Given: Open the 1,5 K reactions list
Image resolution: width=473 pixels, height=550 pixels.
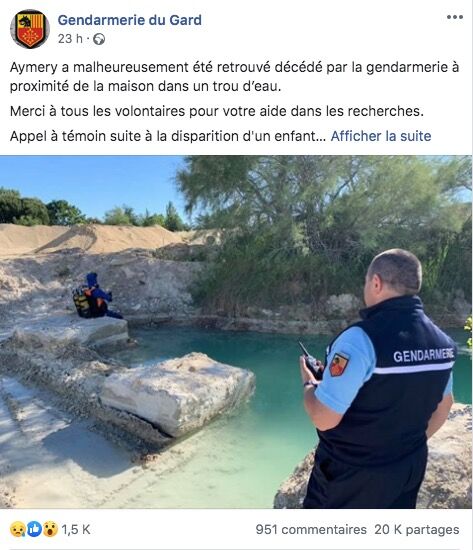Looking at the screenshot, I should click(76, 529).
